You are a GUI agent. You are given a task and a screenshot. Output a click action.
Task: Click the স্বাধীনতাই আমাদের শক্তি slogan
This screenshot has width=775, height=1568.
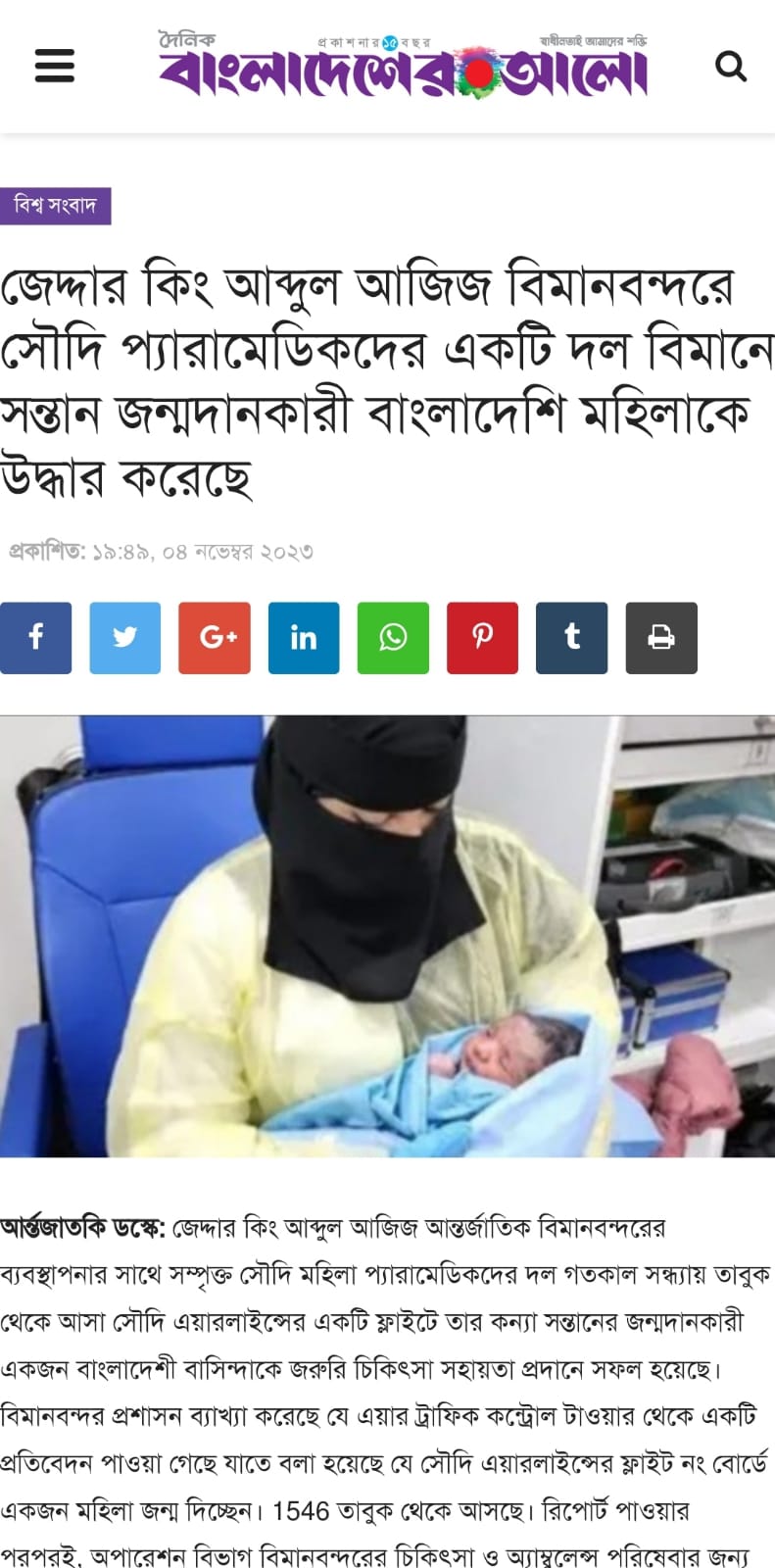pyautogui.click(x=594, y=41)
